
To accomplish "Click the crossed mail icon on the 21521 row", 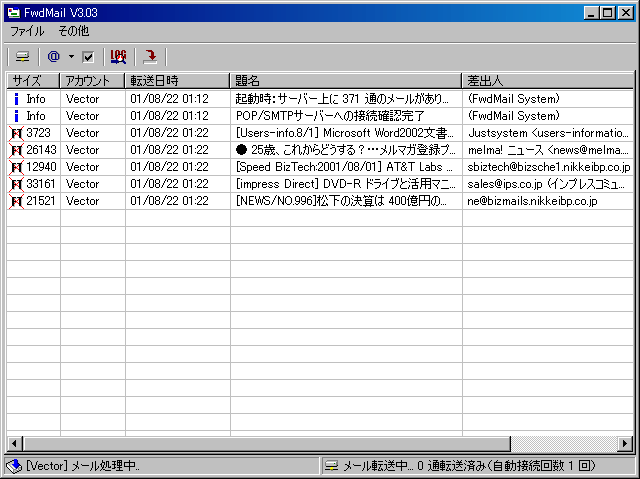I will pos(16,201).
